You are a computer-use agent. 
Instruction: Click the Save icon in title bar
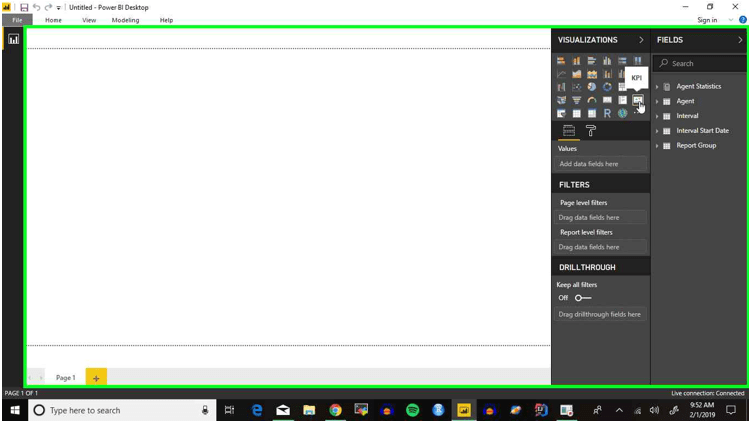click(x=24, y=7)
